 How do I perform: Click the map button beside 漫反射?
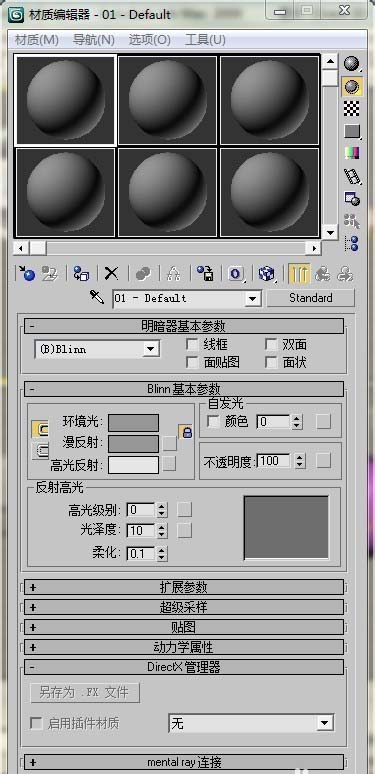[170, 443]
